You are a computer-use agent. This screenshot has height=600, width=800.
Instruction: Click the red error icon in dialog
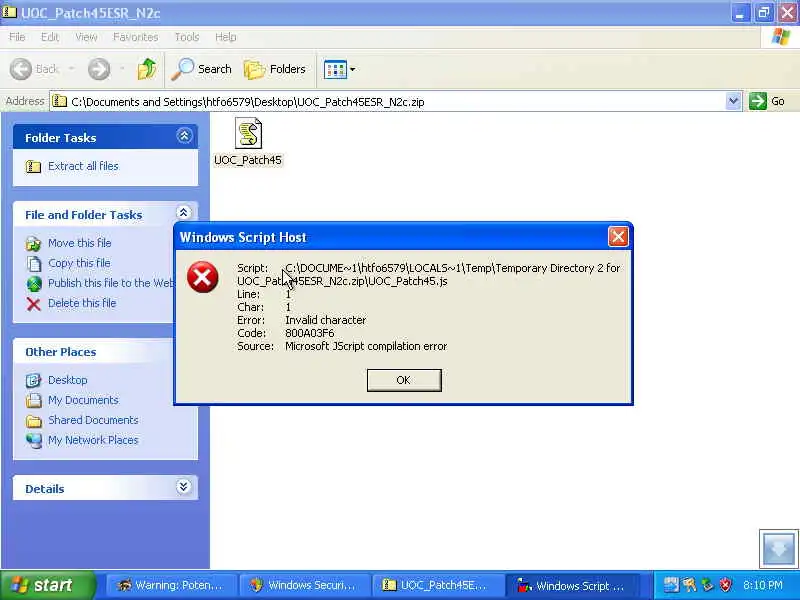point(203,277)
